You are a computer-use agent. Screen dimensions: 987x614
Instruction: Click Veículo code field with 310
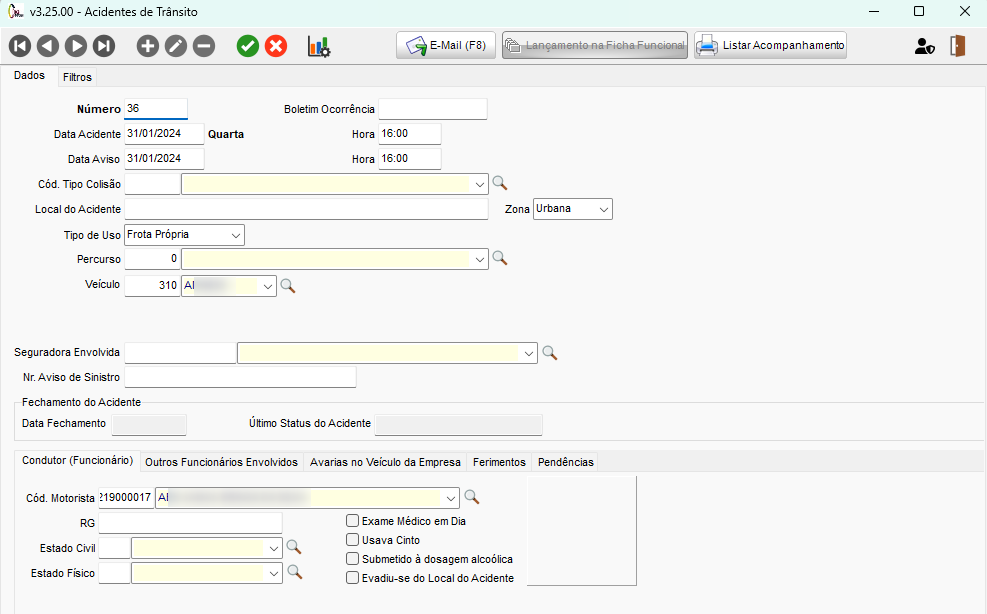click(x=152, y=286)
